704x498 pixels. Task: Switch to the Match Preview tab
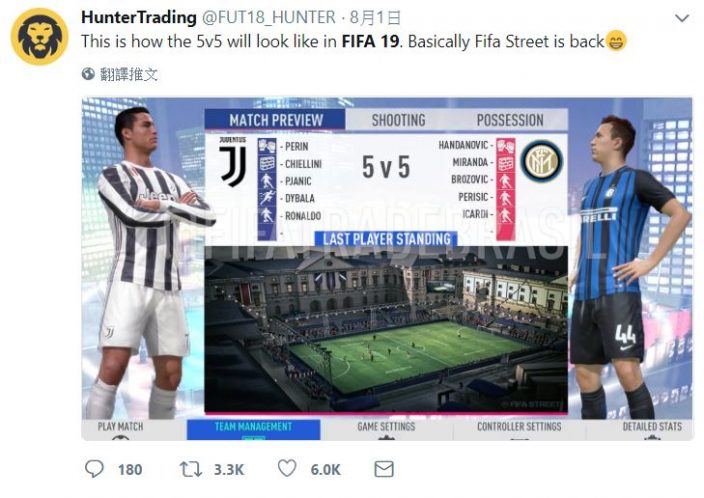(275, 120)
